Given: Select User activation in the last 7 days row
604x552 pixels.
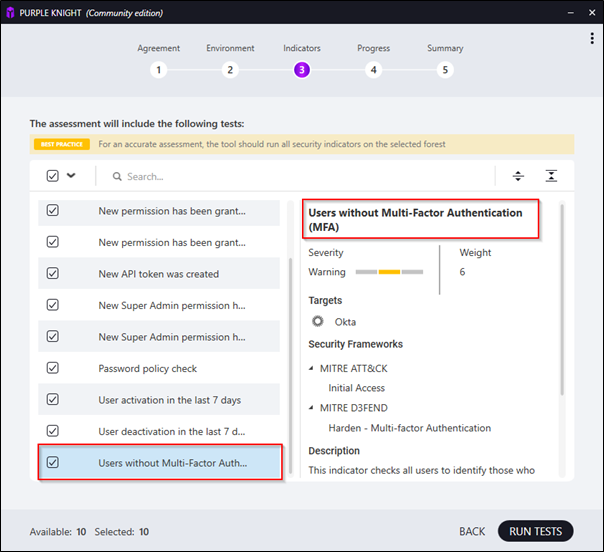Looking at the screenshot, I should [159, 399].
